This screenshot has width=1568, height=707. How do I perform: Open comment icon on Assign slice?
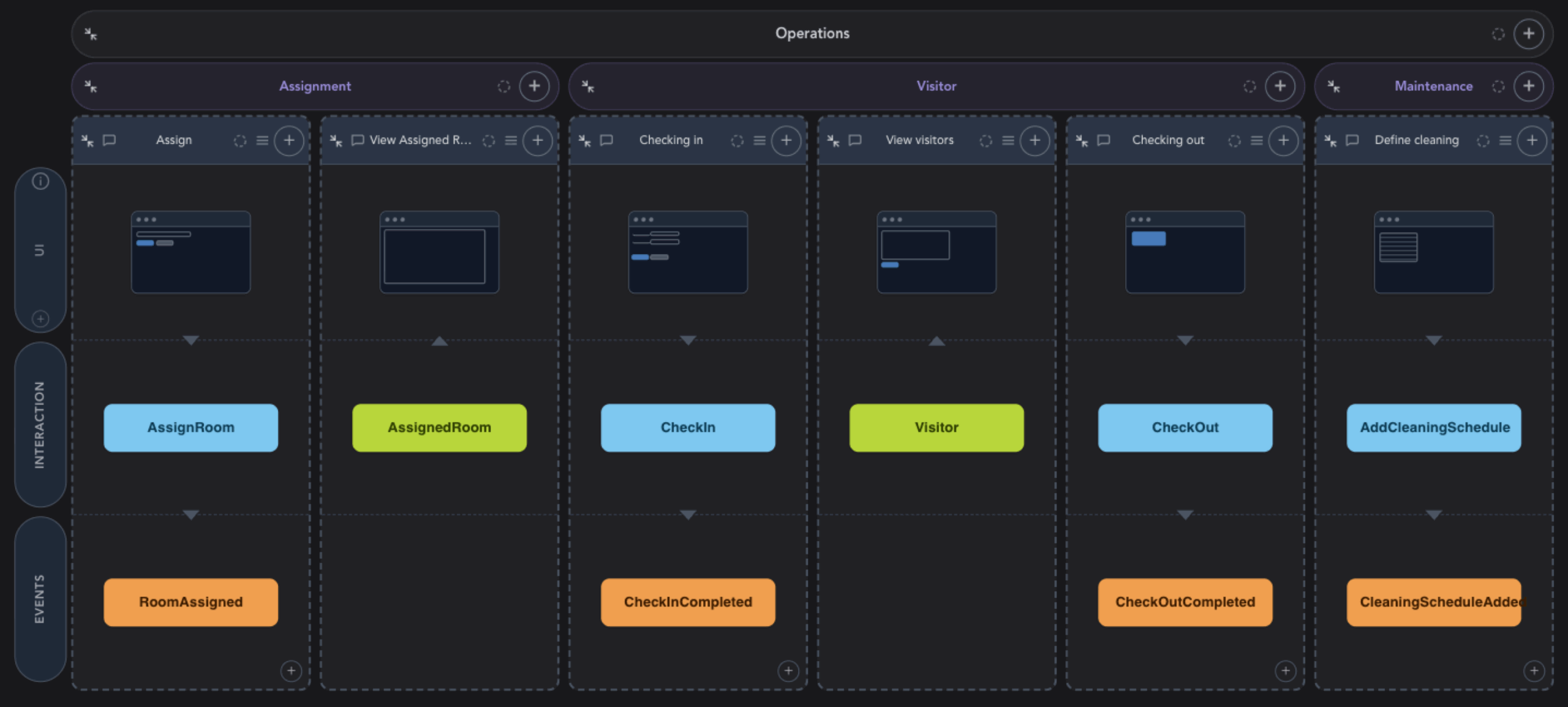(110, 140)
